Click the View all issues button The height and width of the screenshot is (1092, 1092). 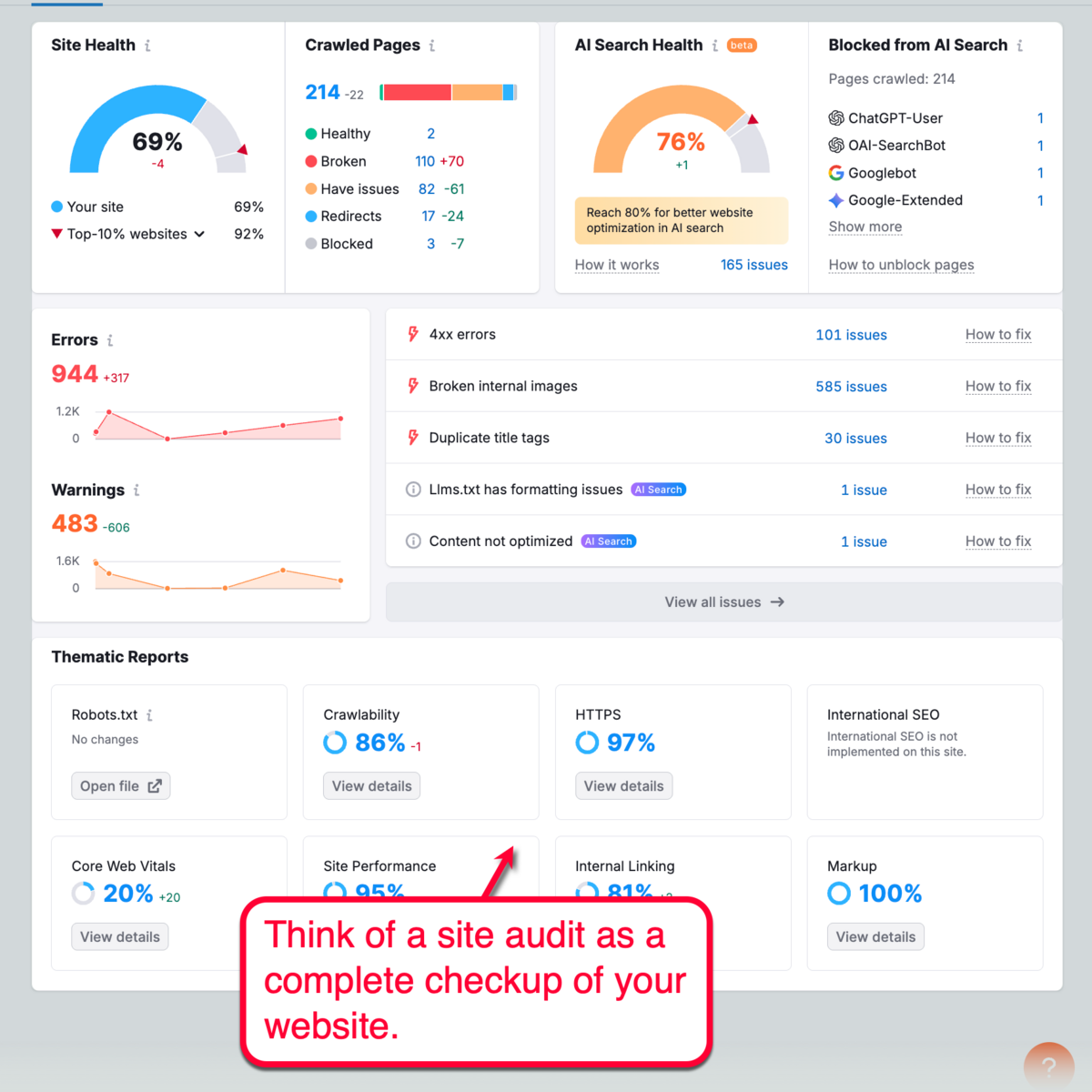723,602
